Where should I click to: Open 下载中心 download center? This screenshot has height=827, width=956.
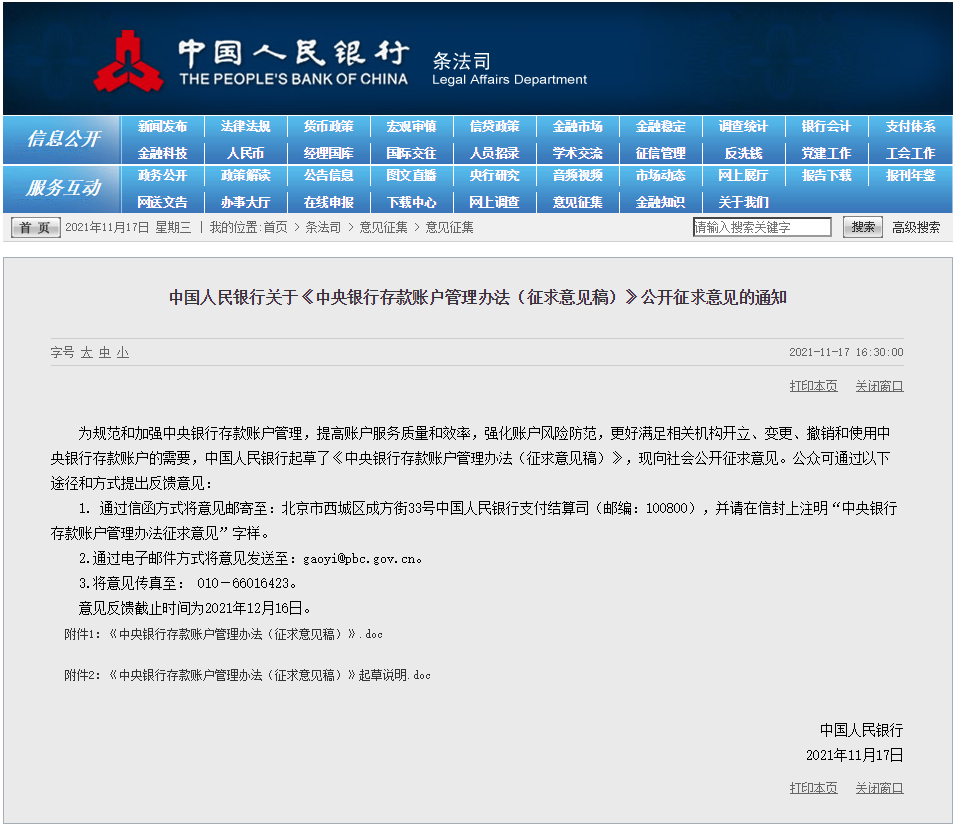pyautogui.click(x=411, y=202)
